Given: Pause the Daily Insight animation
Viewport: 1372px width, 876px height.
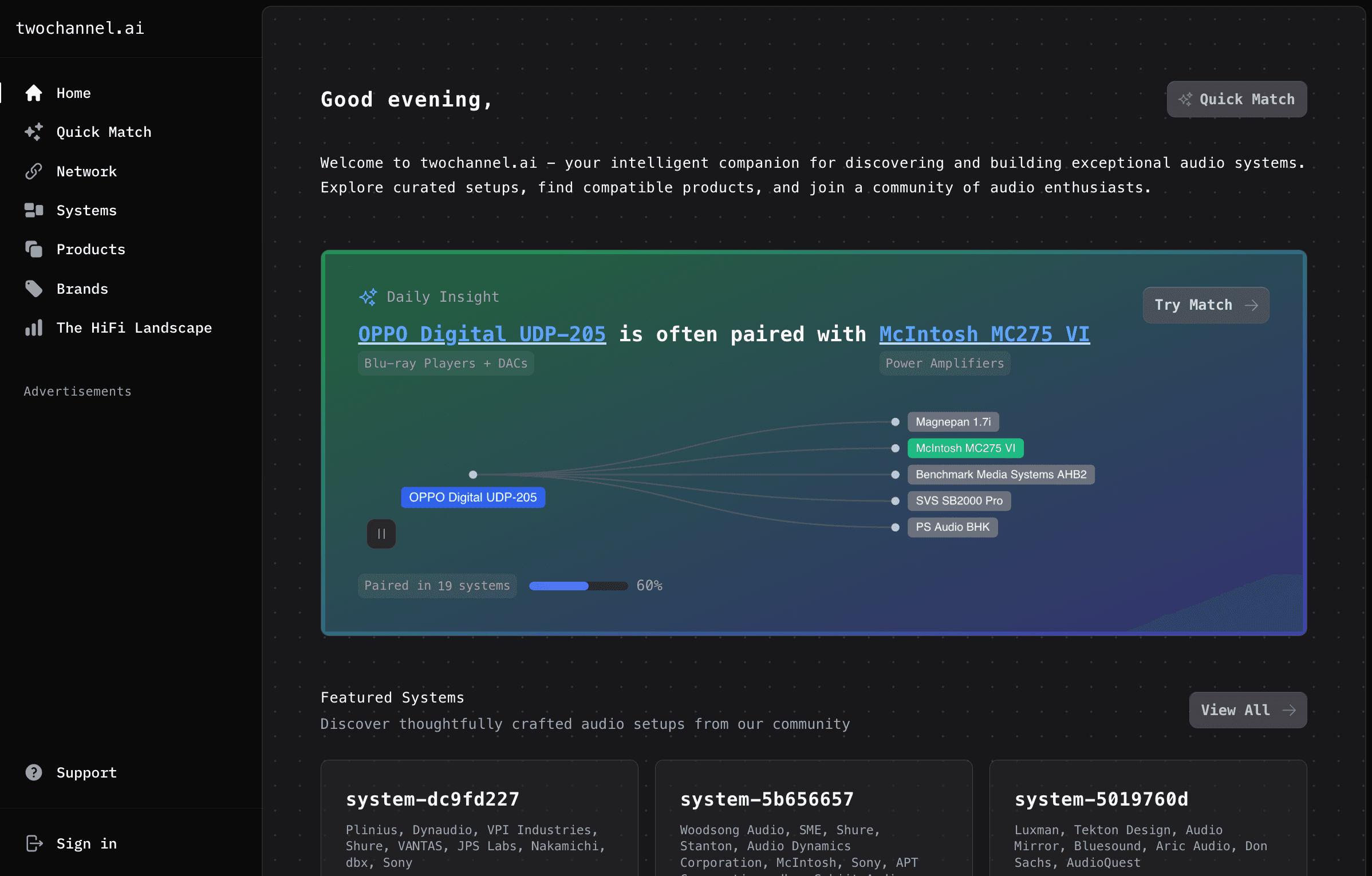Looking at the screenshot, I should [381, 534].
